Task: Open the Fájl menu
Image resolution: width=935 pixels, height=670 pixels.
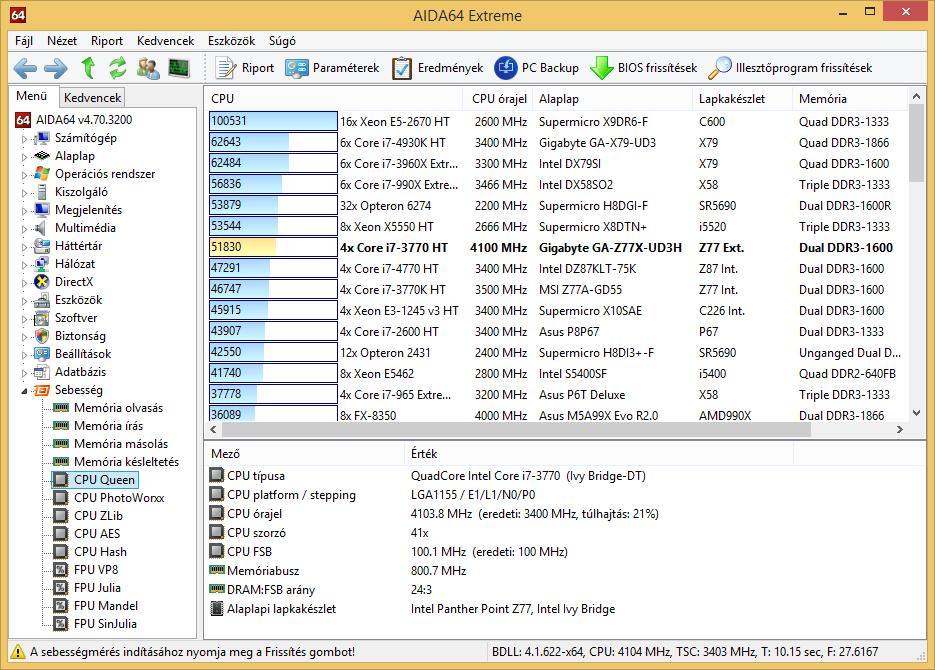Action: 24,41
